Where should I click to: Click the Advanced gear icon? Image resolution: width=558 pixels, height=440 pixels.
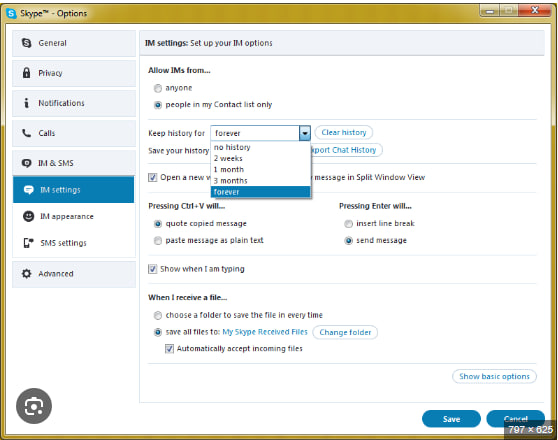point(26,273)
